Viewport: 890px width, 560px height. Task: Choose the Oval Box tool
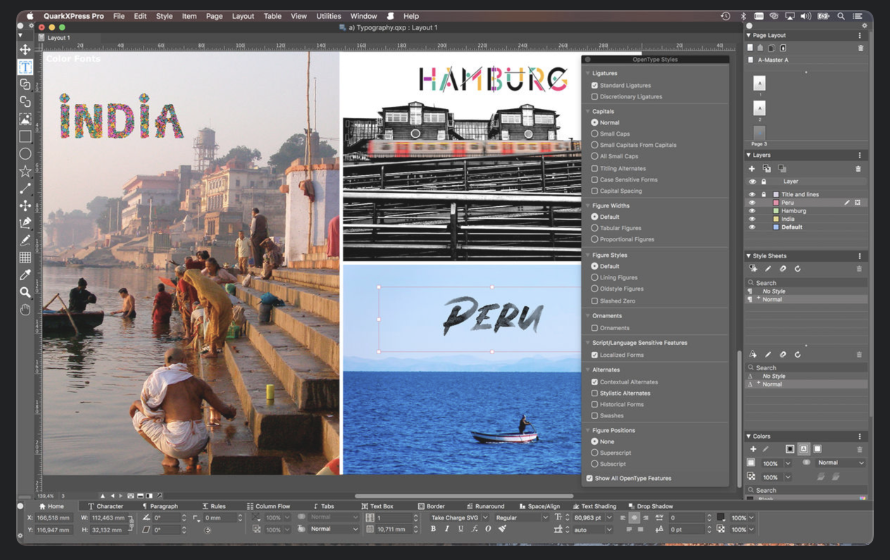[x=25, y=153]
